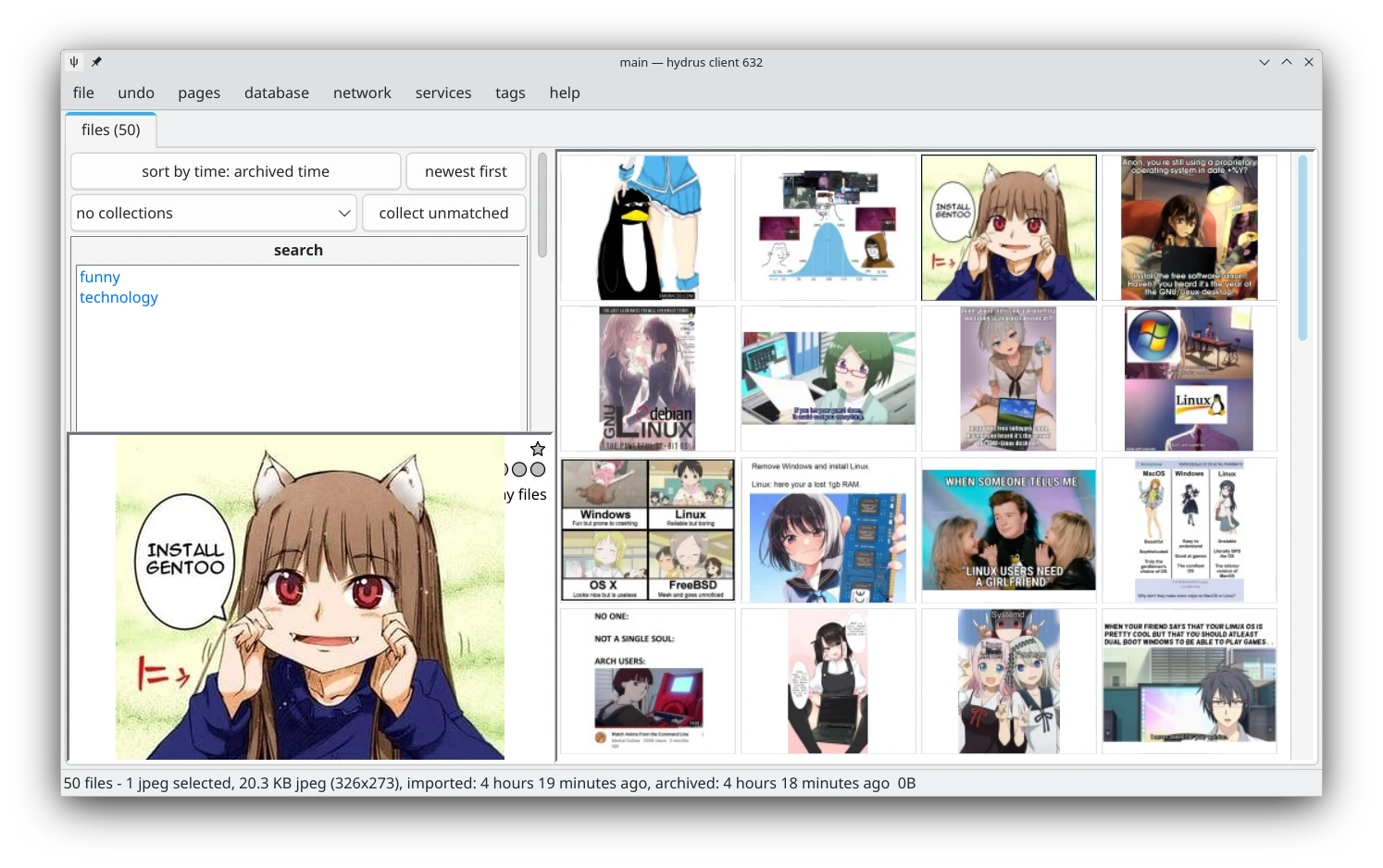Open the help menu
The image size is (1383, 868).
tap(564, 93)
